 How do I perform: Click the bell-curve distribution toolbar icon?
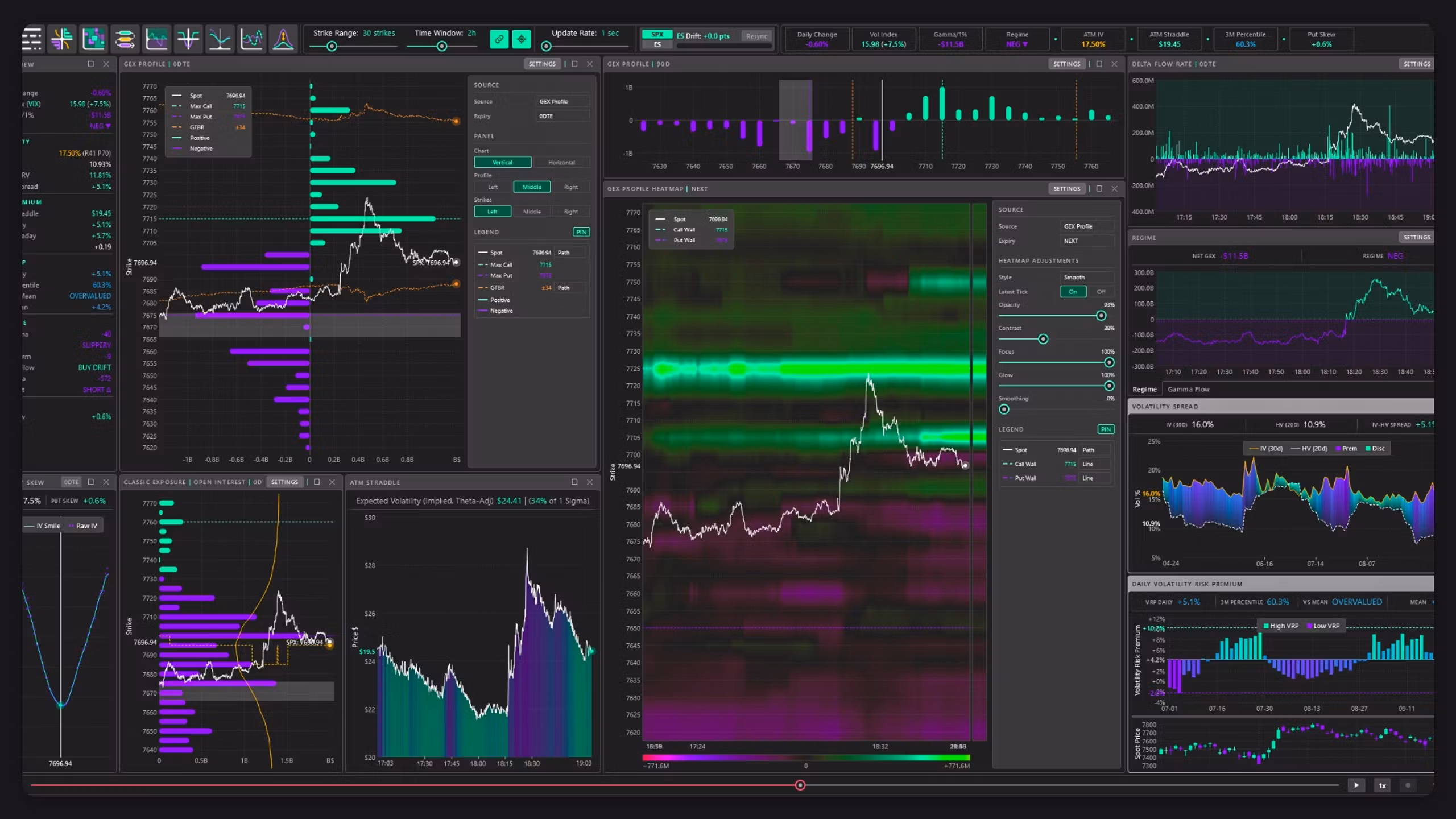coord(283,39)
